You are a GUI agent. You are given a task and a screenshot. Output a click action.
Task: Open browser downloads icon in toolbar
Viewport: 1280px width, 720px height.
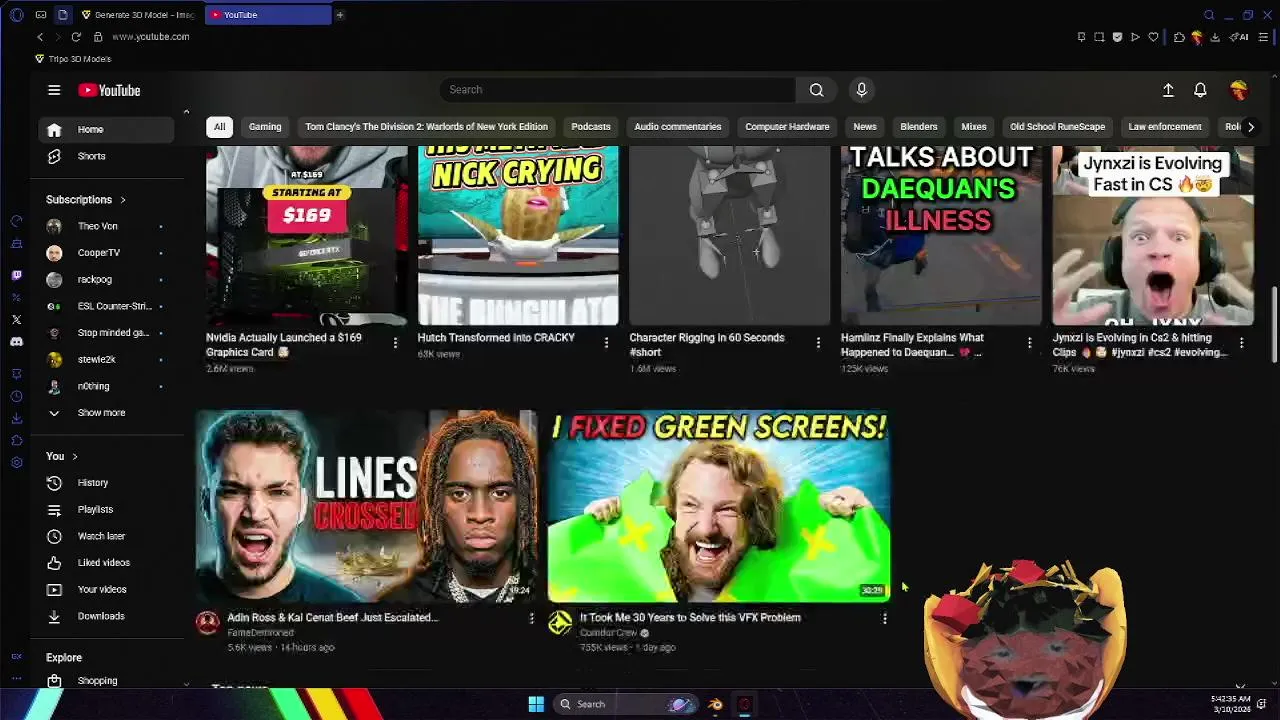(1215, 37)
